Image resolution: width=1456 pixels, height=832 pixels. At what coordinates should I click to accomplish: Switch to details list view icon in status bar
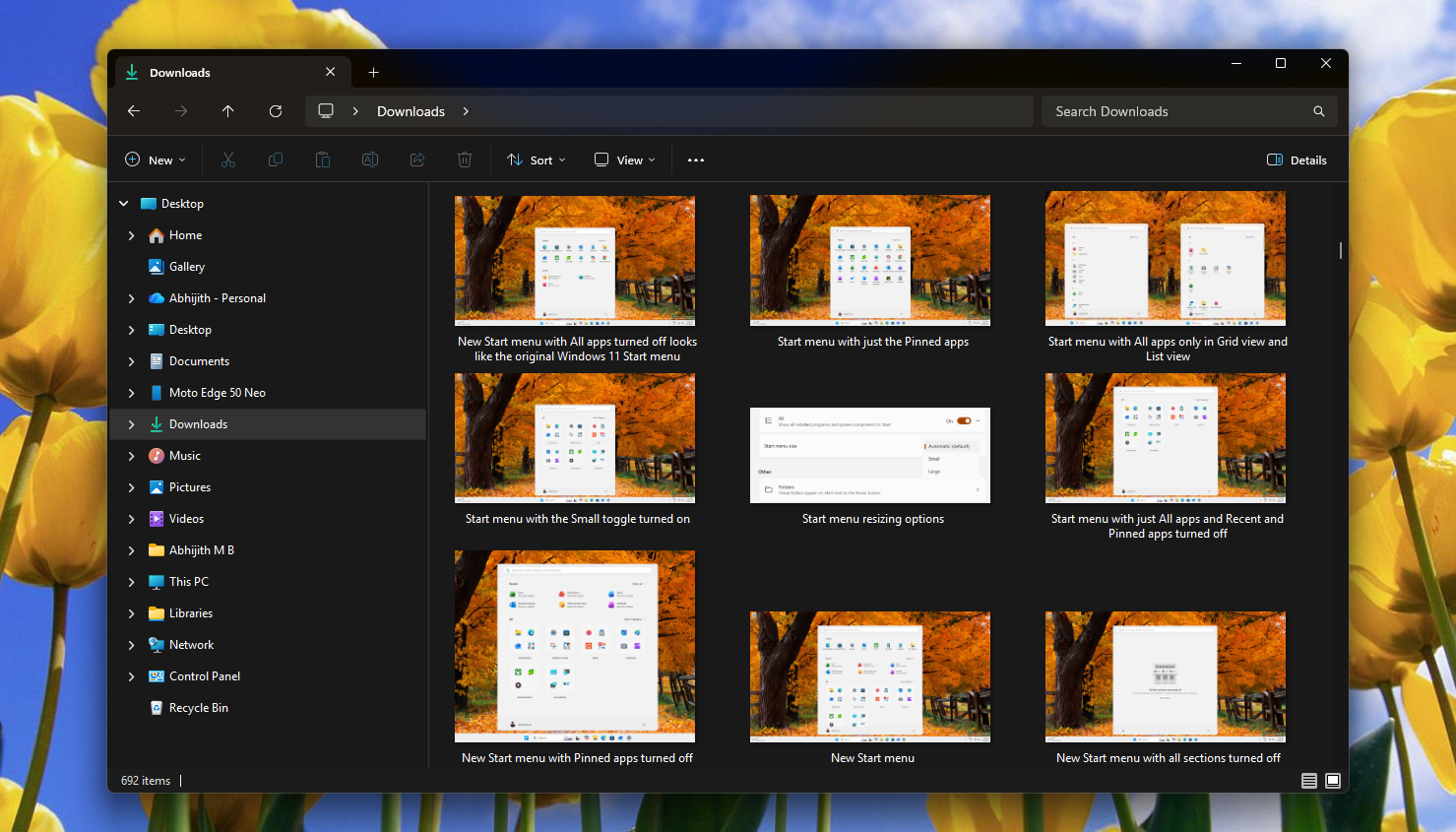point(1309,781)
